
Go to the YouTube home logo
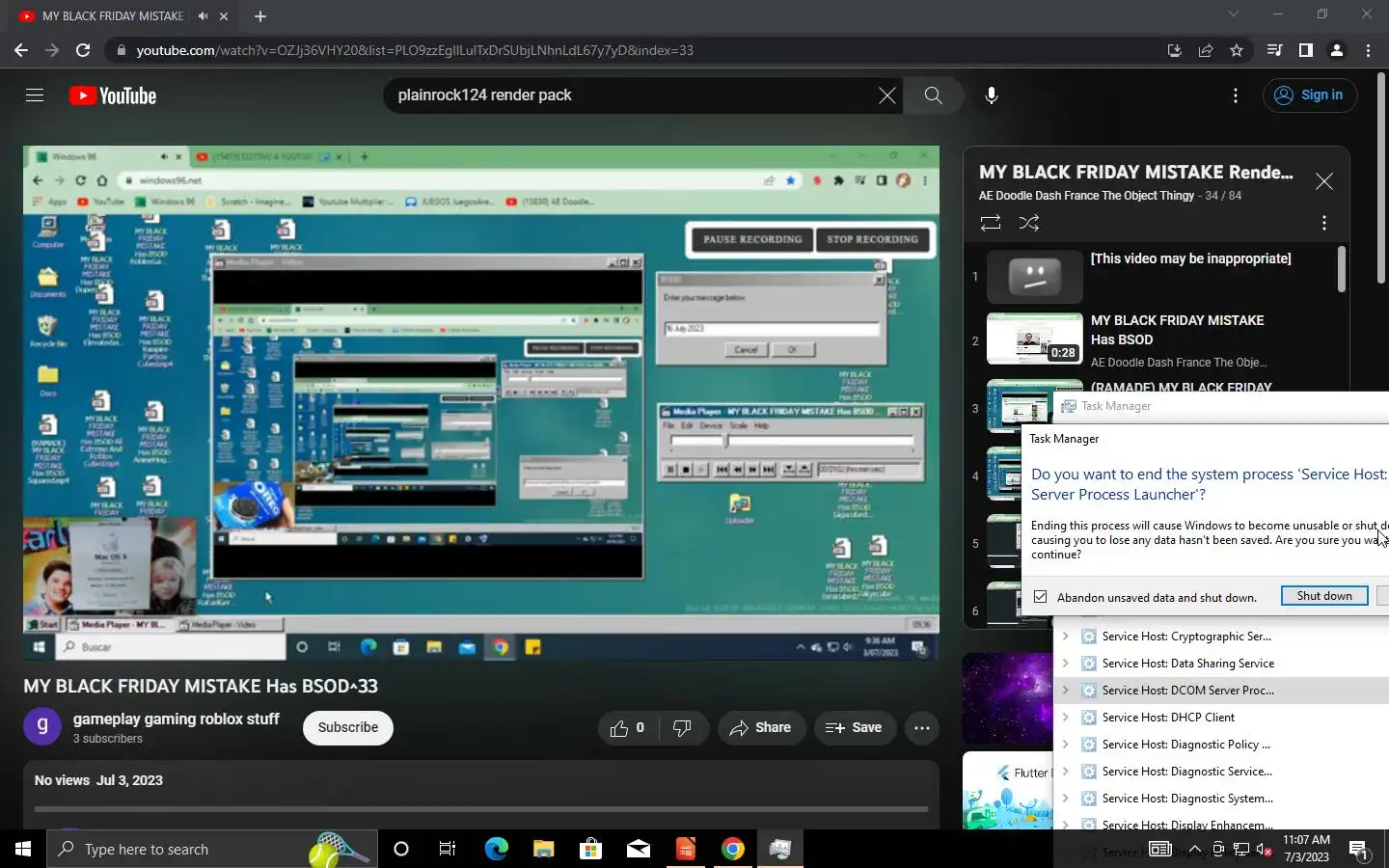tap(113, 95)
